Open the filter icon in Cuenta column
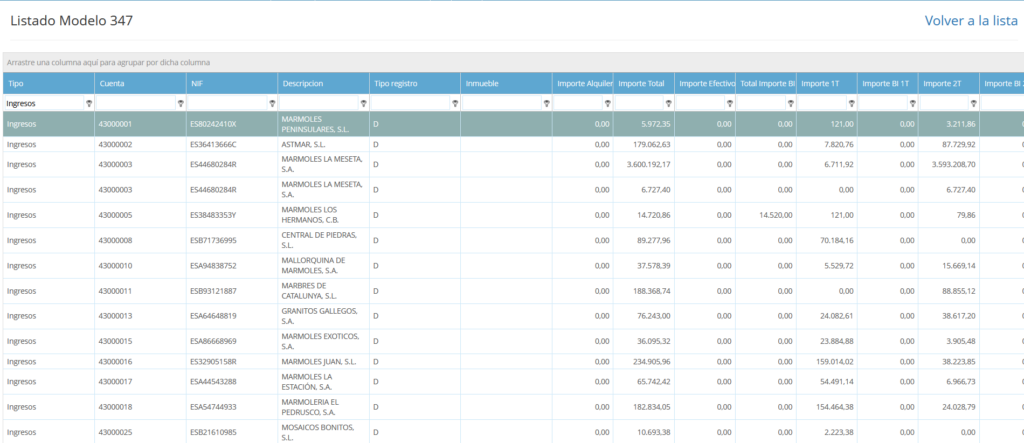This screenshot has width=1024, height=443. click(181, 103)
